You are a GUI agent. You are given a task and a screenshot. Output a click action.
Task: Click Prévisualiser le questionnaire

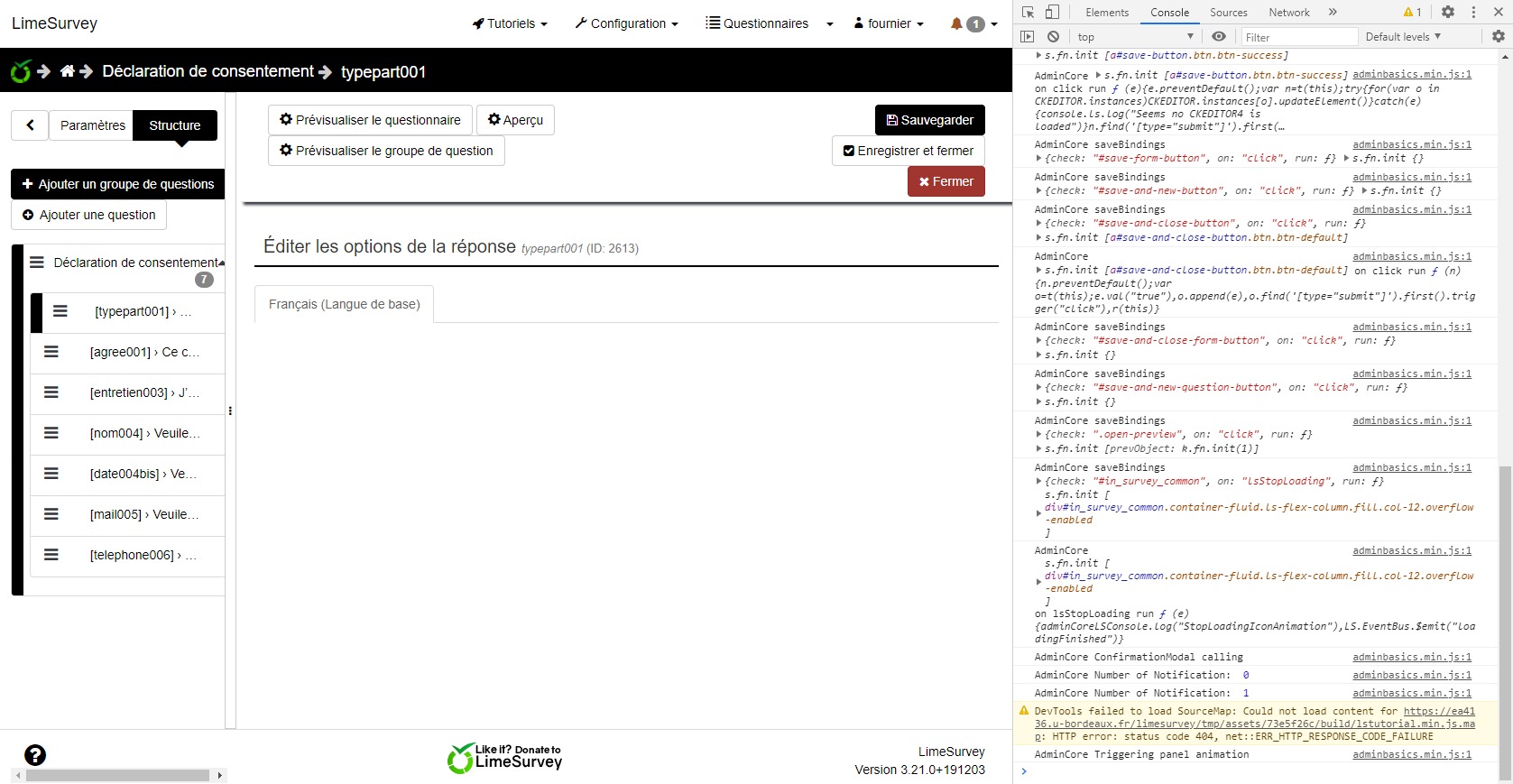pos(370,120)
